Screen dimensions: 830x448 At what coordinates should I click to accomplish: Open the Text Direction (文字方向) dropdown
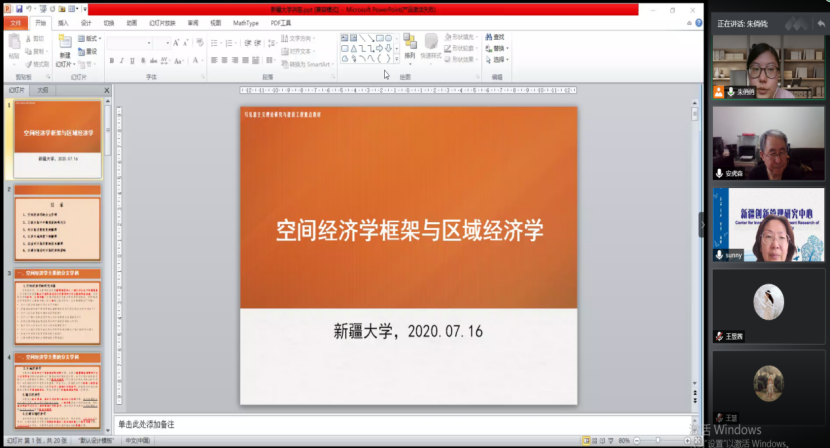pos(298,38)
